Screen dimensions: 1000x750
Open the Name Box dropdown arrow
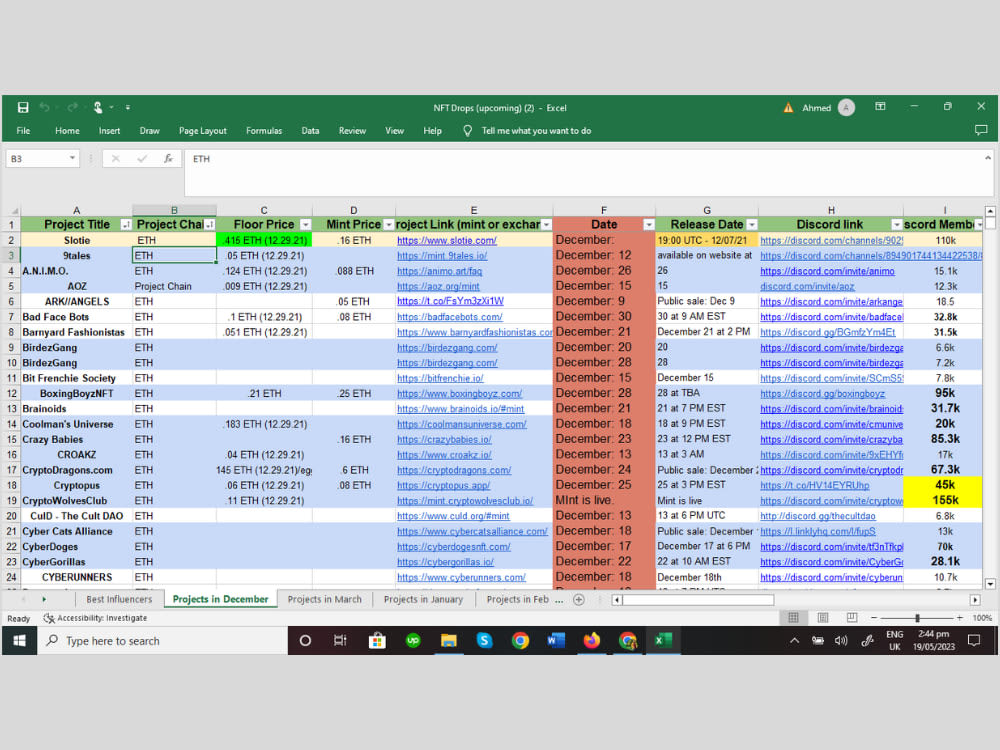tap(72, 158)
